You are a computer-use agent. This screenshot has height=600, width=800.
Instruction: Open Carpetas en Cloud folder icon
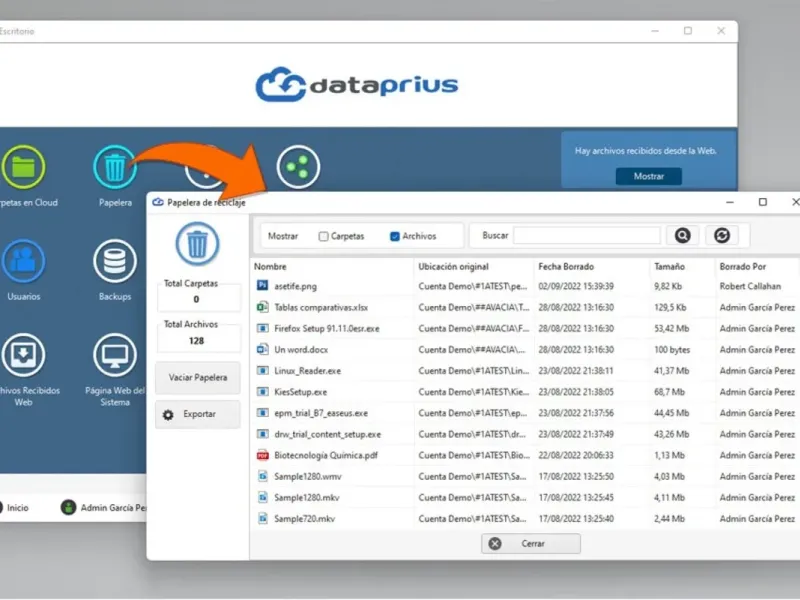(x=22, y=167)
